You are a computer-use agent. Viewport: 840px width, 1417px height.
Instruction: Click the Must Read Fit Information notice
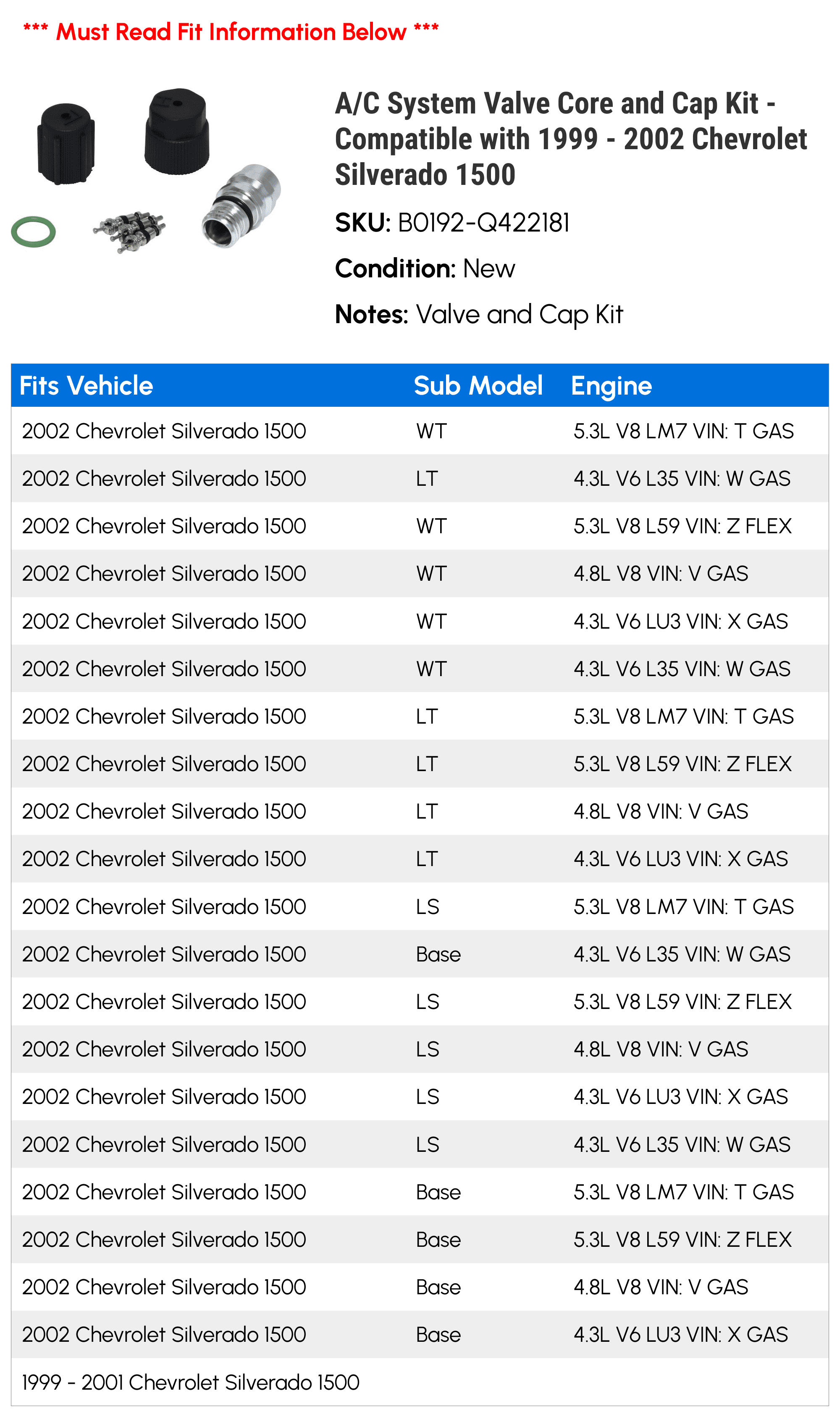click(231, 32)
